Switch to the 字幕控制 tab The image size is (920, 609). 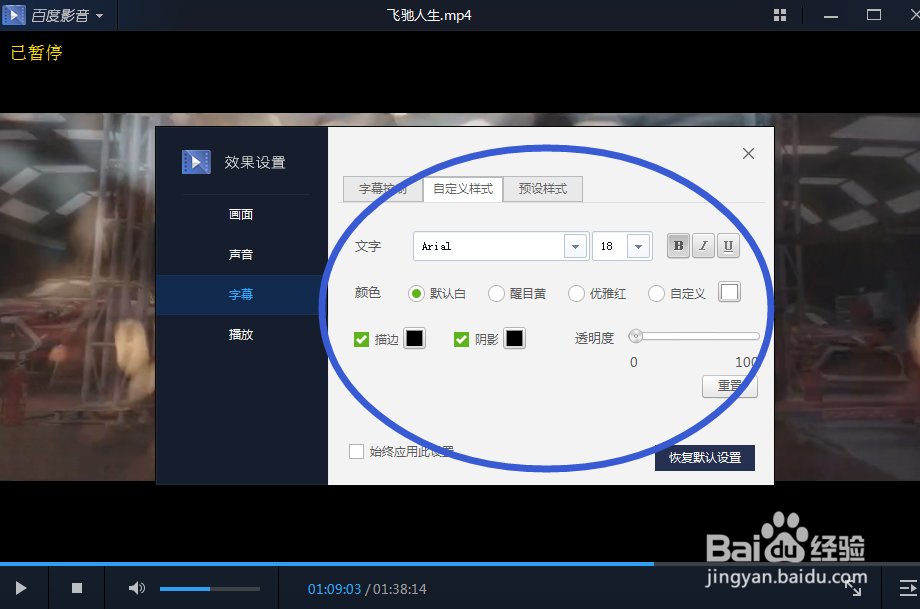click(383, 189)
